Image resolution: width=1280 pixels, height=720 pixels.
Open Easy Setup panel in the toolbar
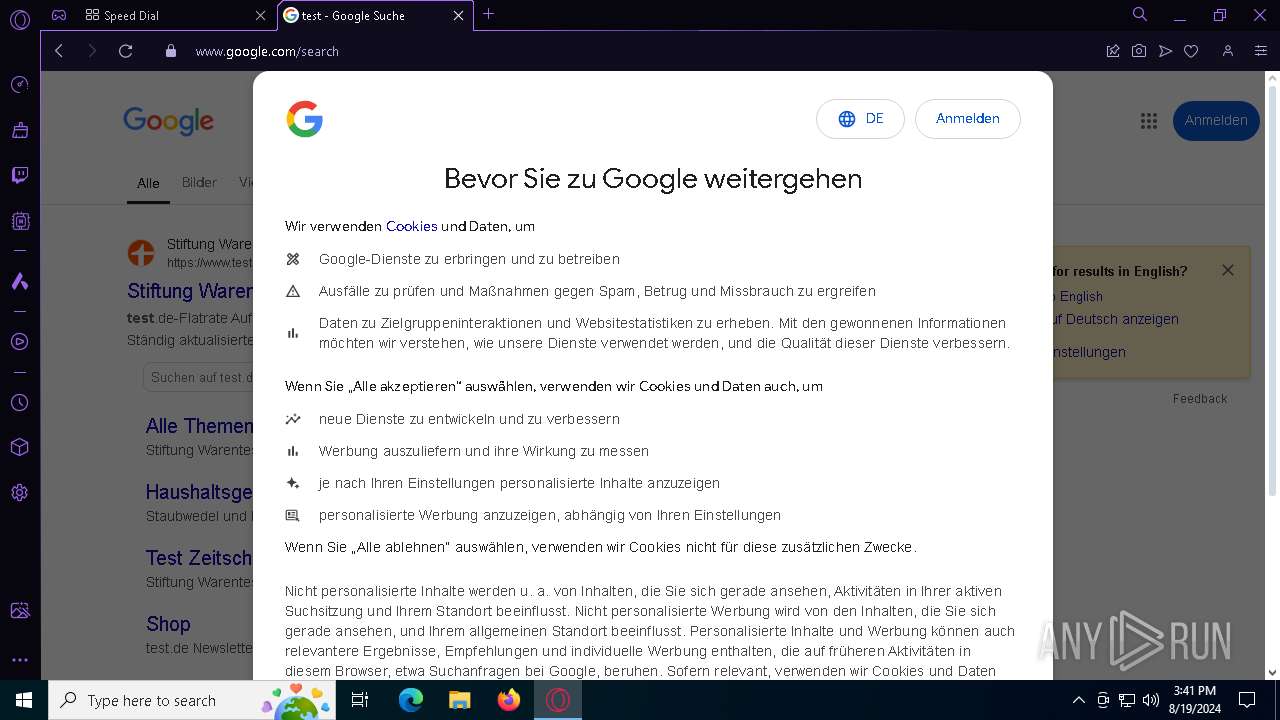coord(1261,51)
